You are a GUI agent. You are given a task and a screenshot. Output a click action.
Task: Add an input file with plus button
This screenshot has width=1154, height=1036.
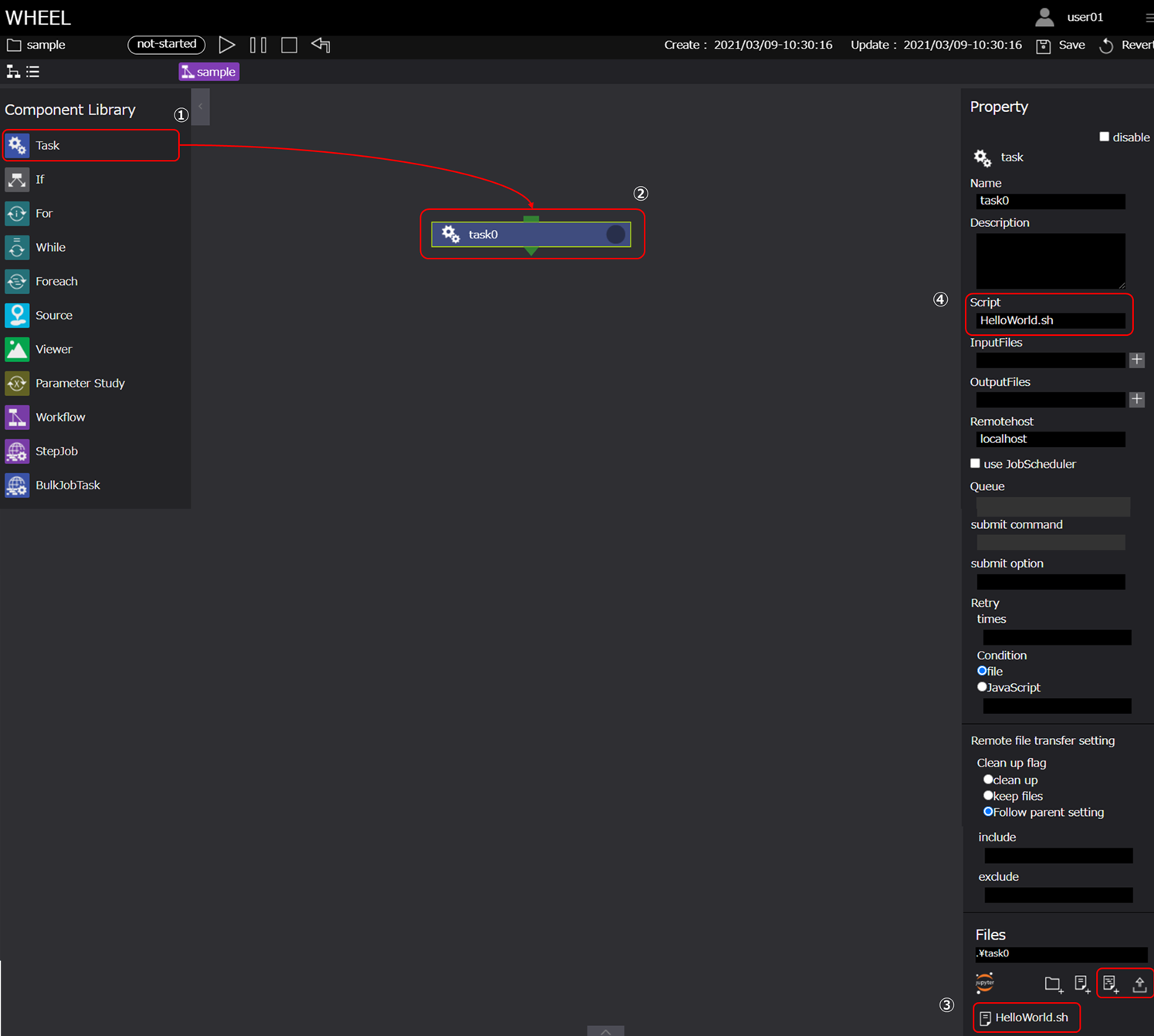1136,360
